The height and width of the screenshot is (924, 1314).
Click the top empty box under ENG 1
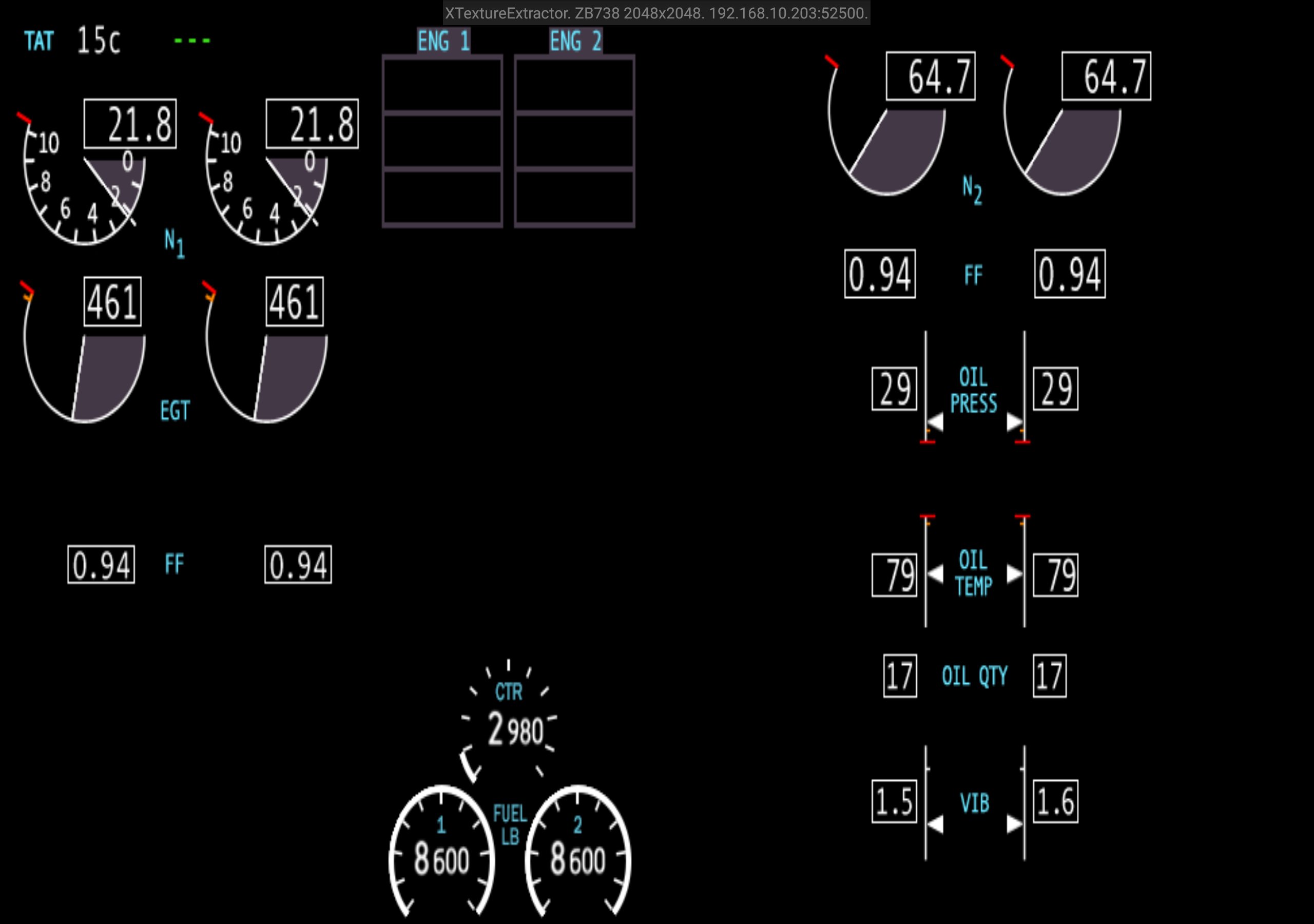[442, 85]
